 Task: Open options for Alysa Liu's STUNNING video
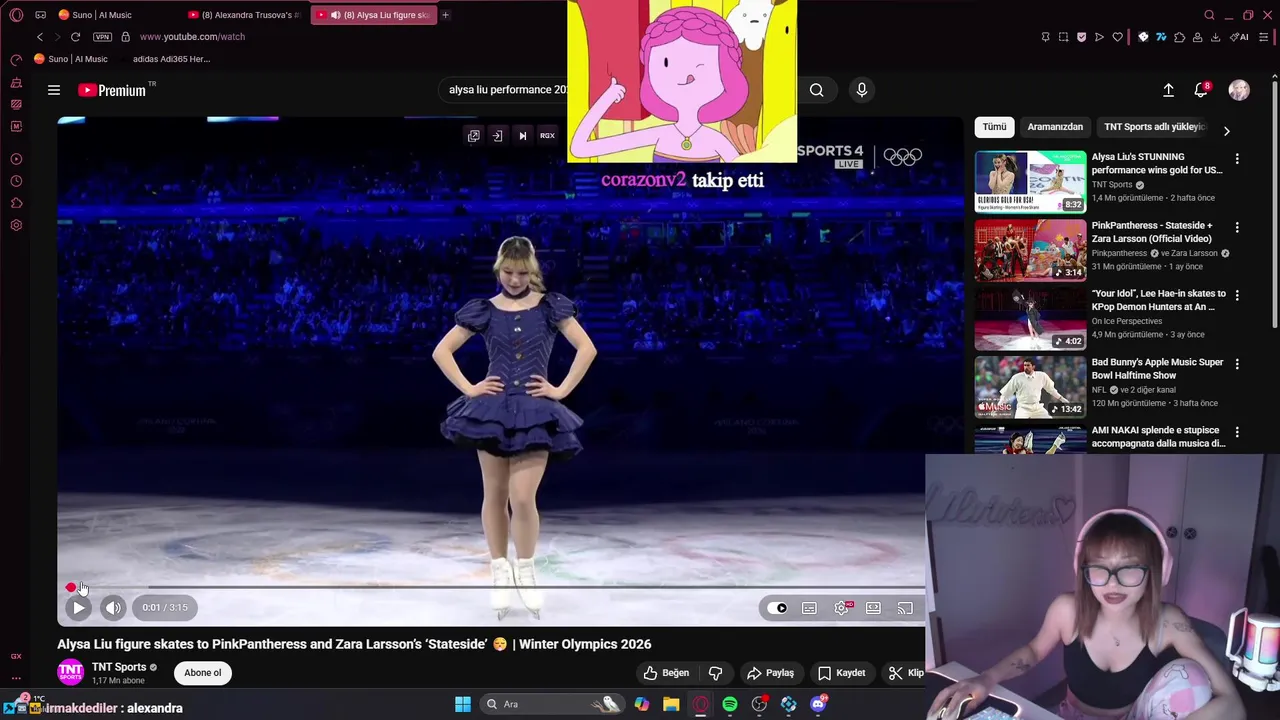(x=1237, y=159)
